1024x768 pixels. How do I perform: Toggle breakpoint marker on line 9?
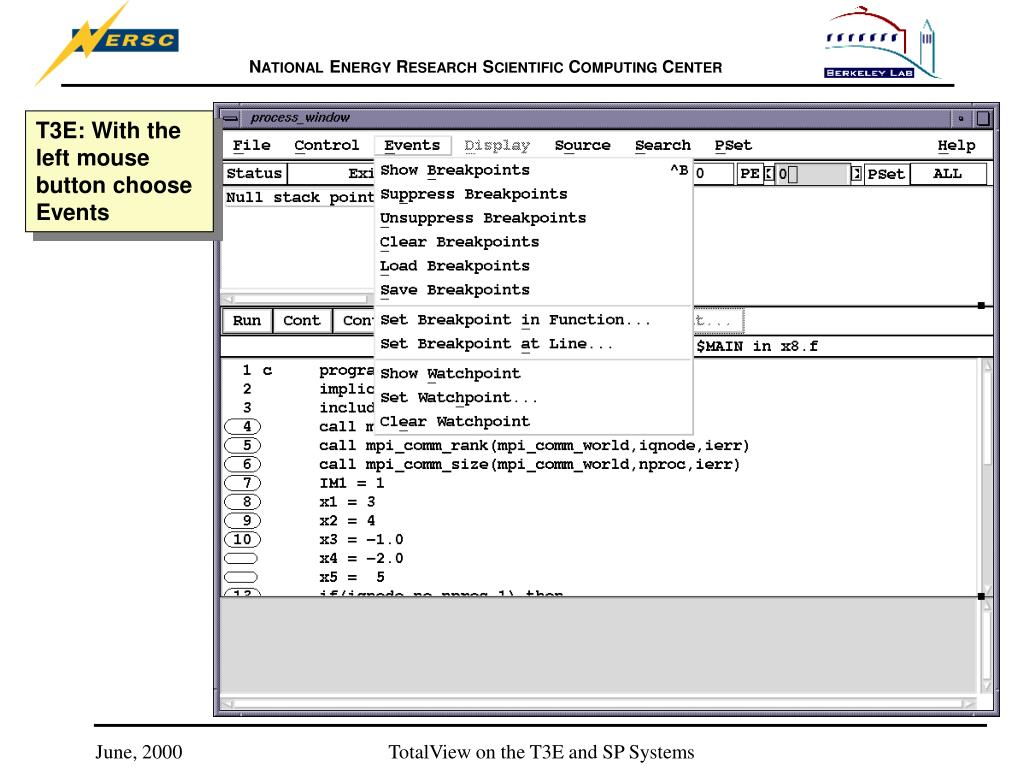point(242,520)
